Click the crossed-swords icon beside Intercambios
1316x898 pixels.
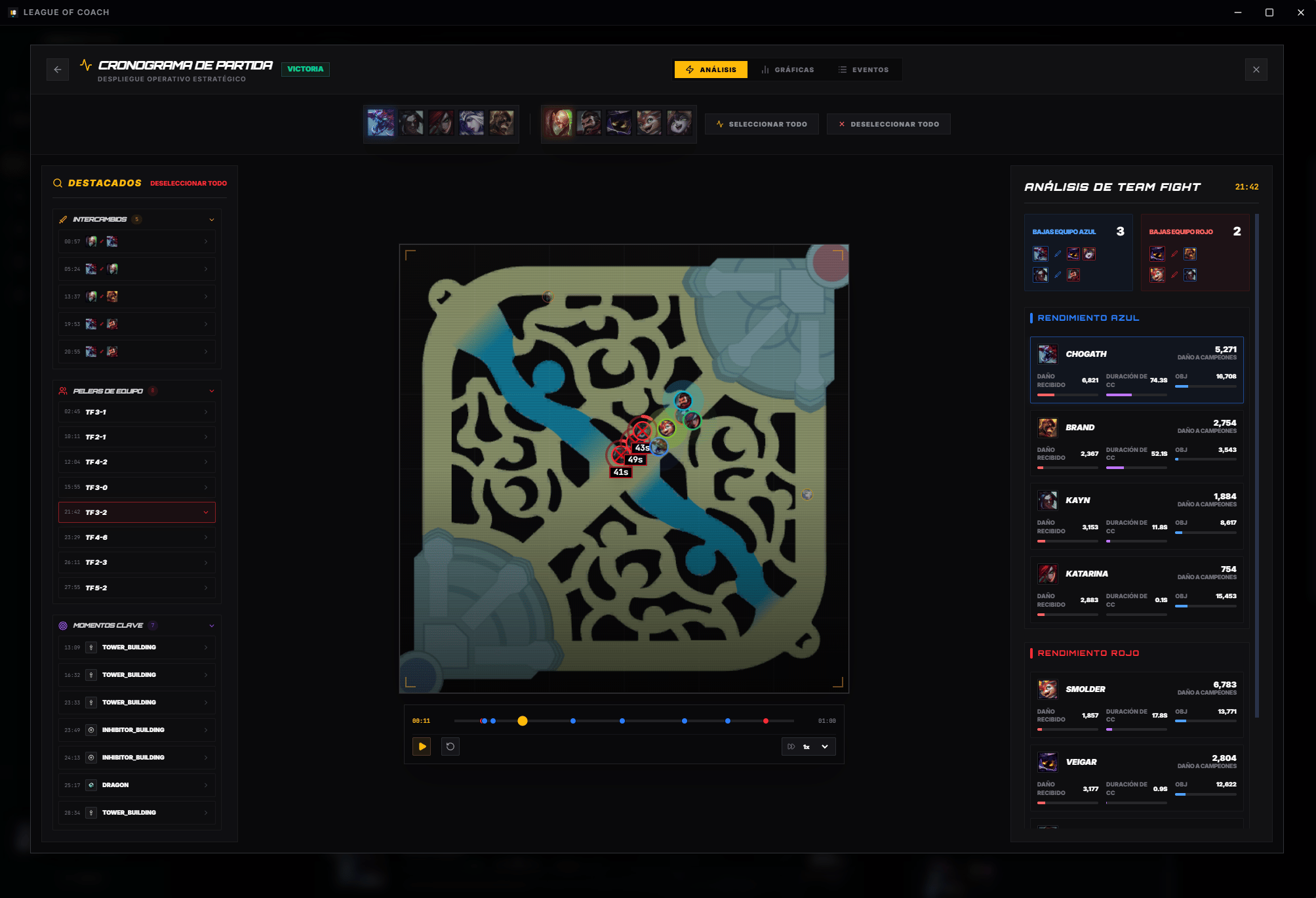pos(63,220)
